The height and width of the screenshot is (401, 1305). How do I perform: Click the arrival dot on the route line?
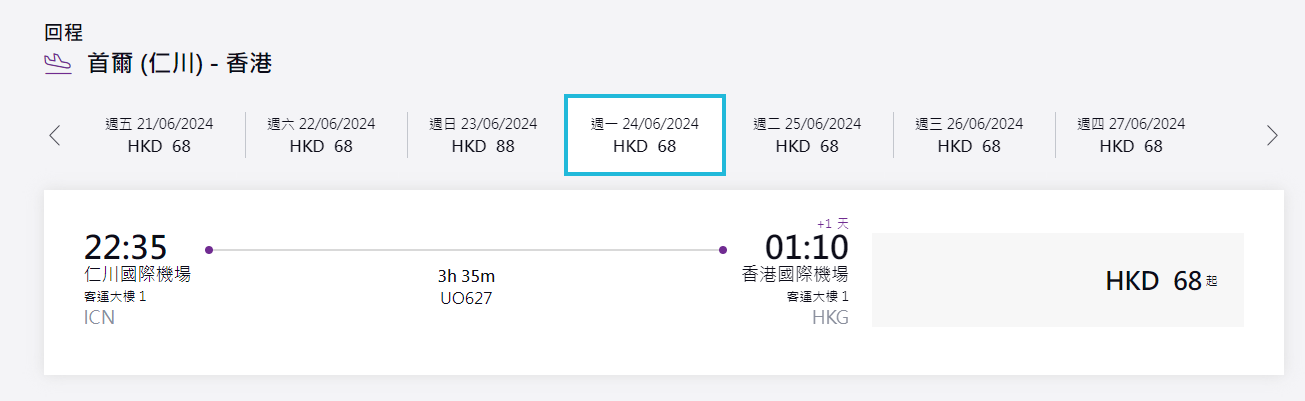point(722,249)
